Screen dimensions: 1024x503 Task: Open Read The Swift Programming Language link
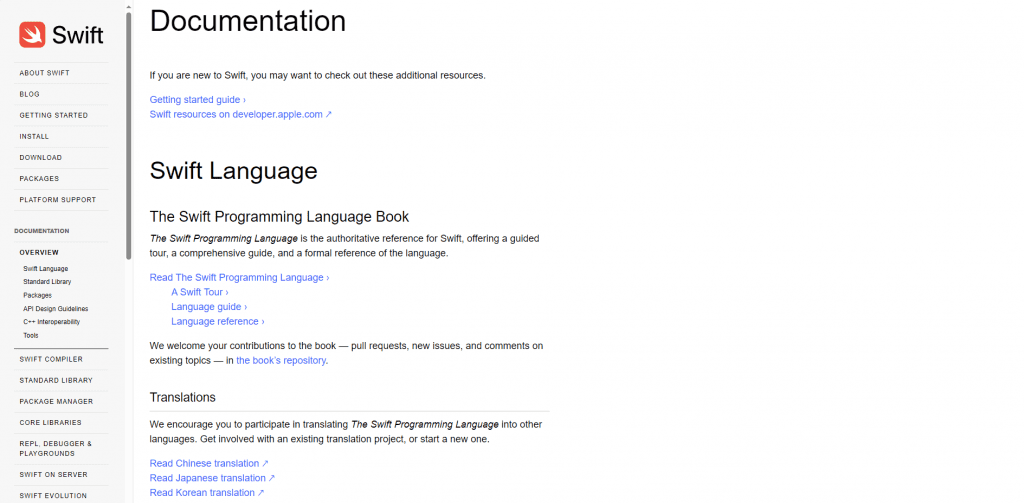240,278
